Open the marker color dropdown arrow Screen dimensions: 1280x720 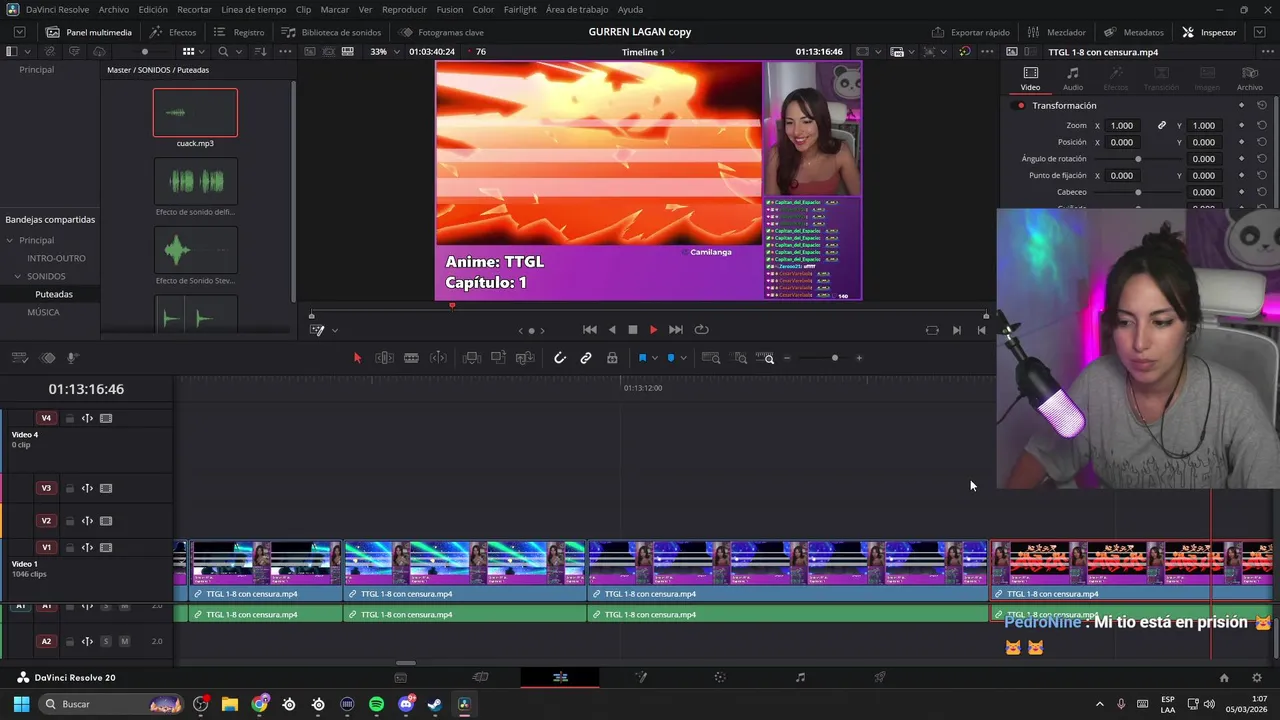(683, 358)
